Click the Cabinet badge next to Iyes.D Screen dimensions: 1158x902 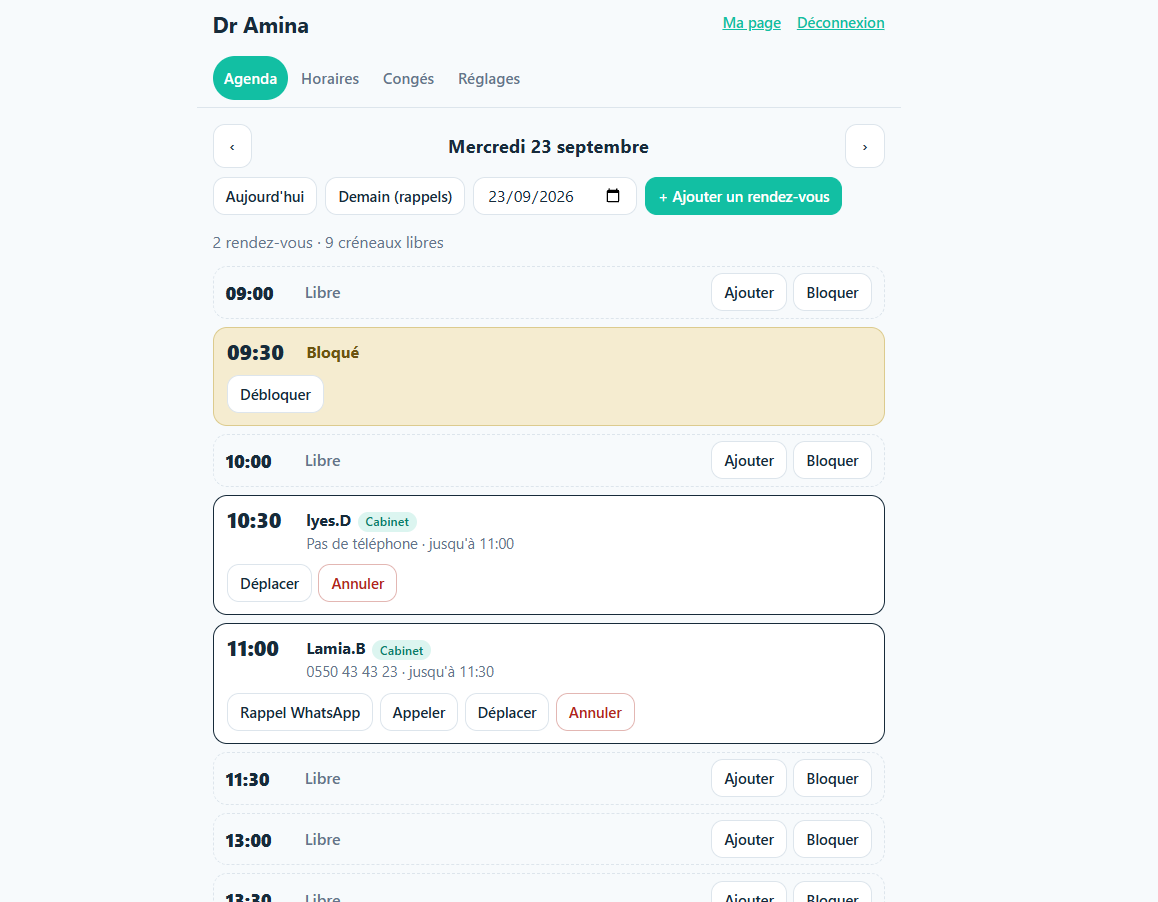coord(387,522)
